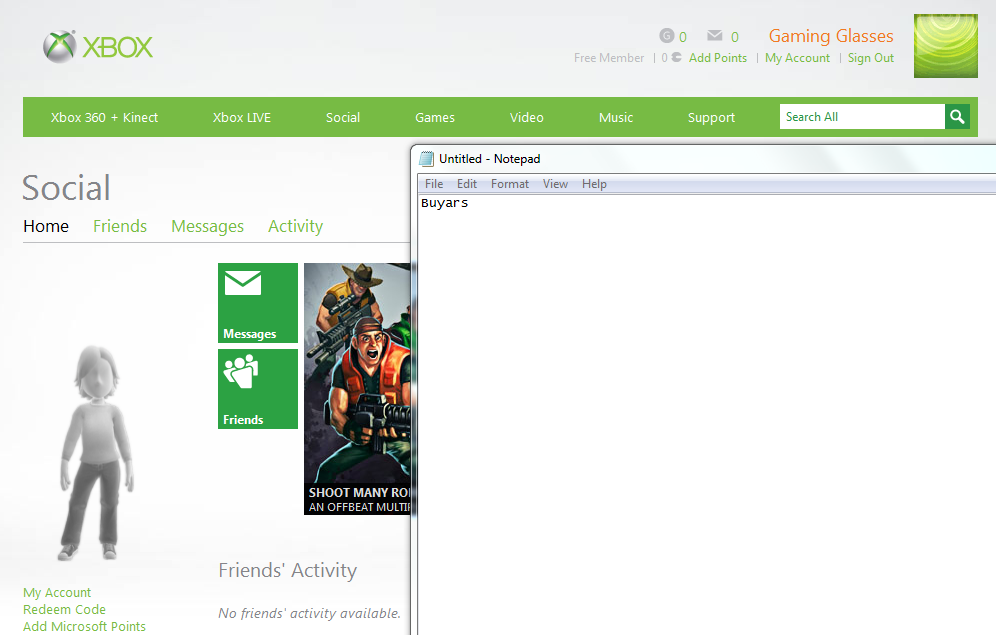Image resolution: width=996 pixels, height=635 pixels.
Task: Open the green Messages tile
Action: [258, 303]
